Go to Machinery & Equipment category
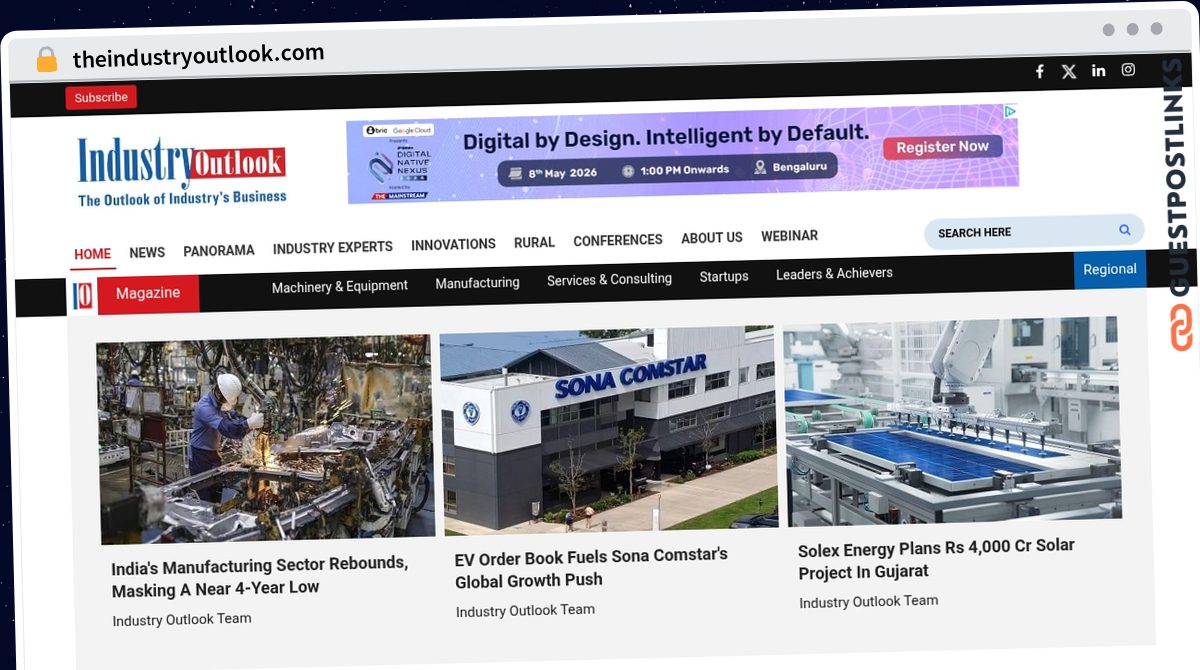 pos(340,286)
